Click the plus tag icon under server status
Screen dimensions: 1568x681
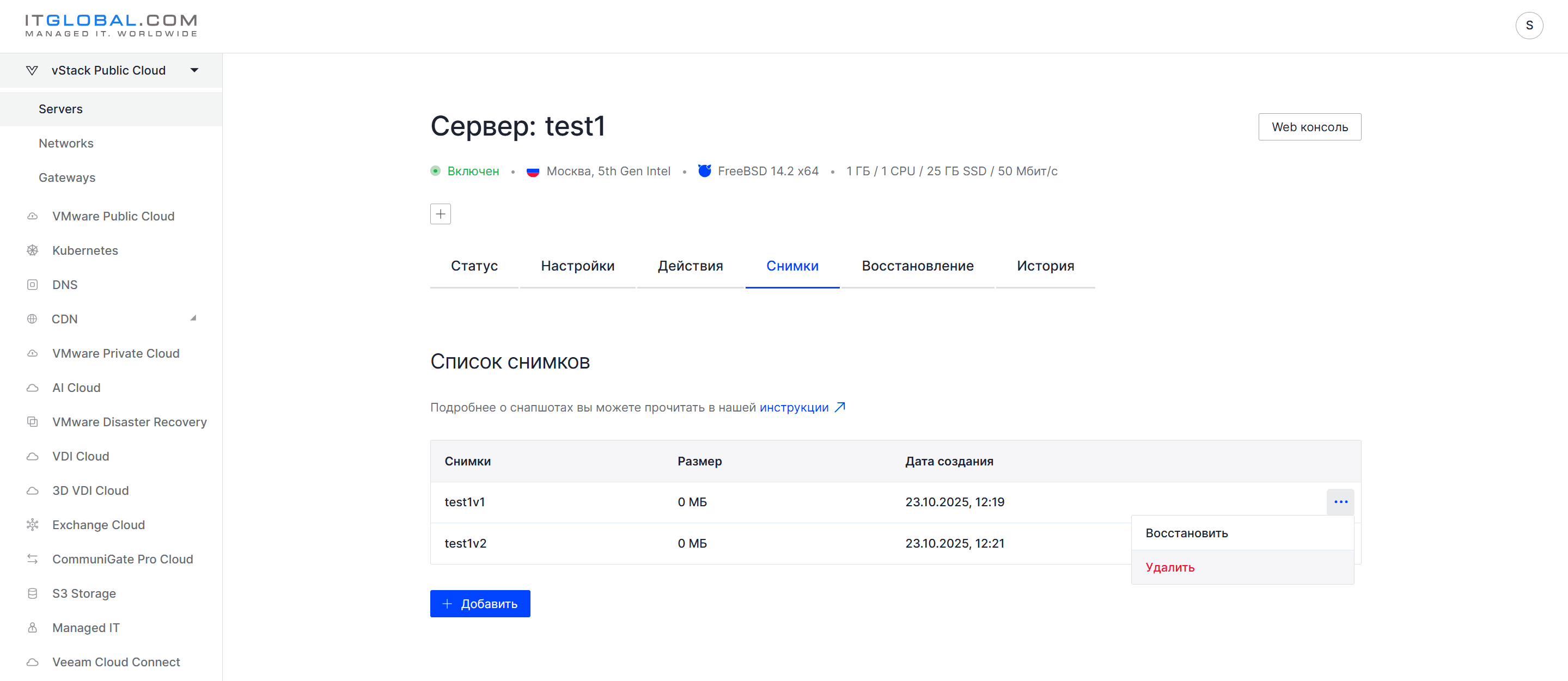(440, 213)
